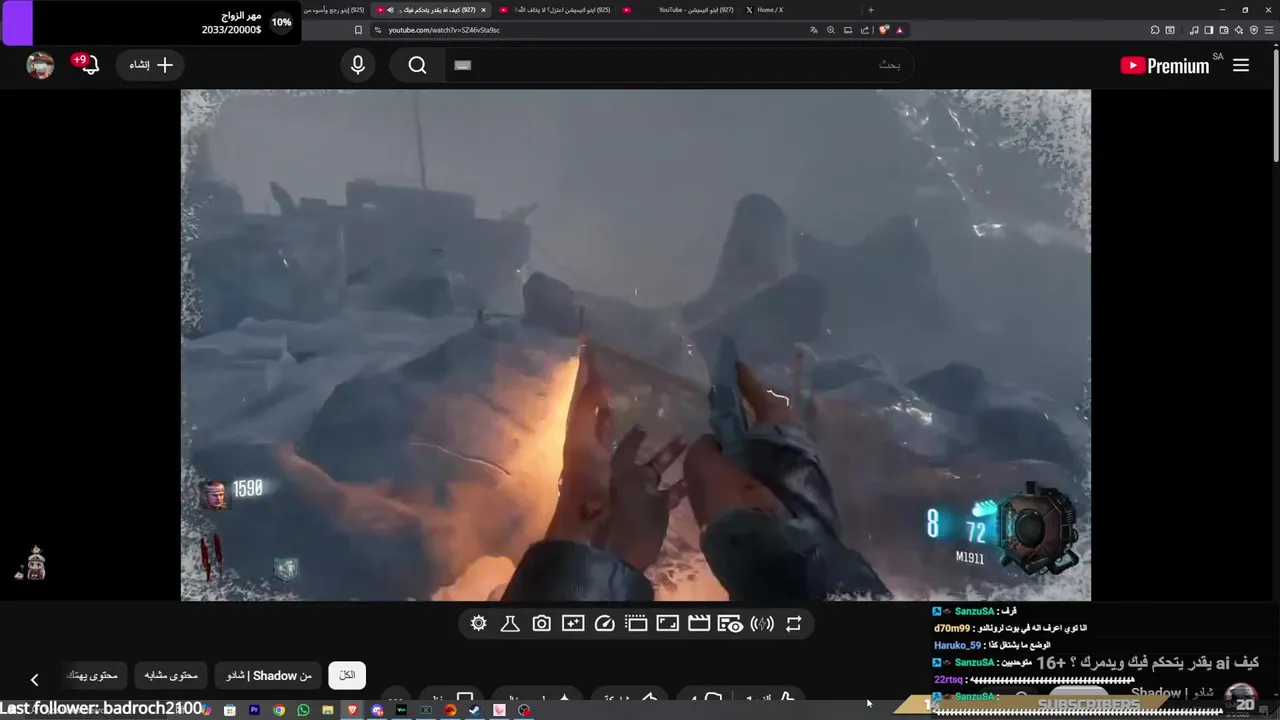Open Brave browser from the taskbar
This screenshot has height=720, width=1280.
tap(352, 710)
